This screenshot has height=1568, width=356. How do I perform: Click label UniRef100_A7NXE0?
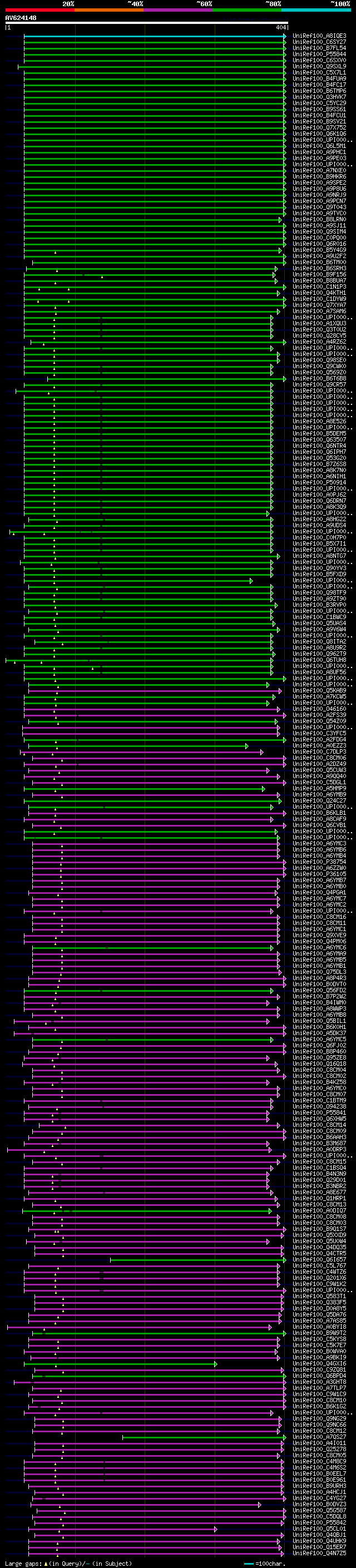click(x=319, y=170)
